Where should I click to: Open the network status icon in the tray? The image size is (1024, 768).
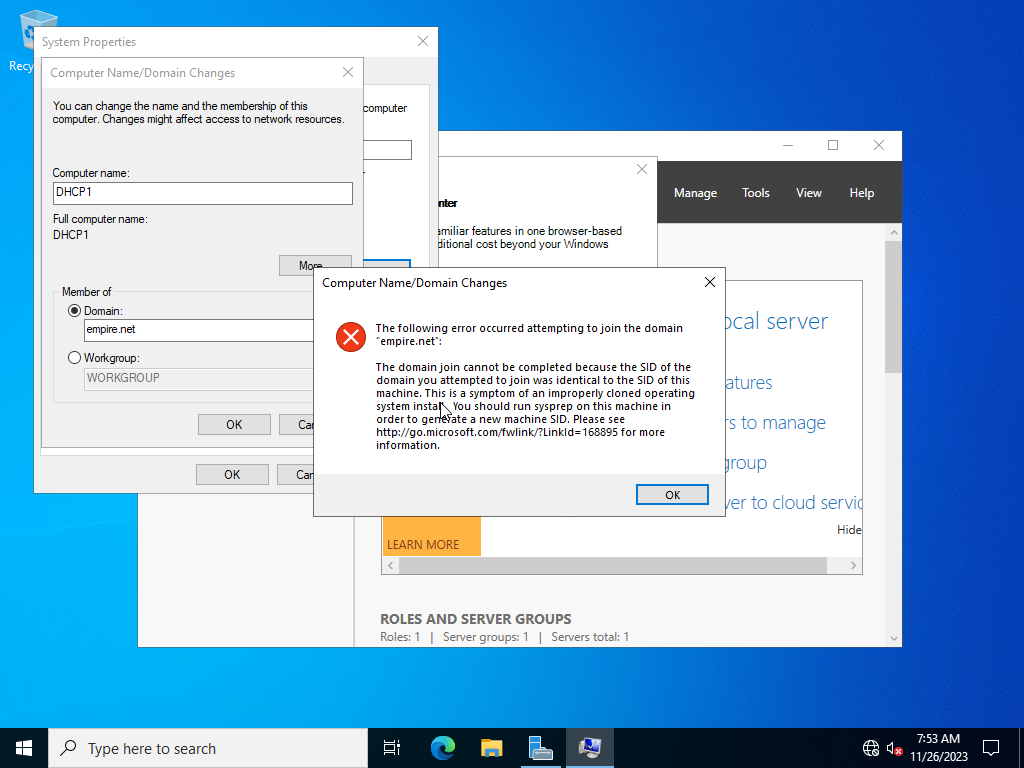(x=869, y=747)
